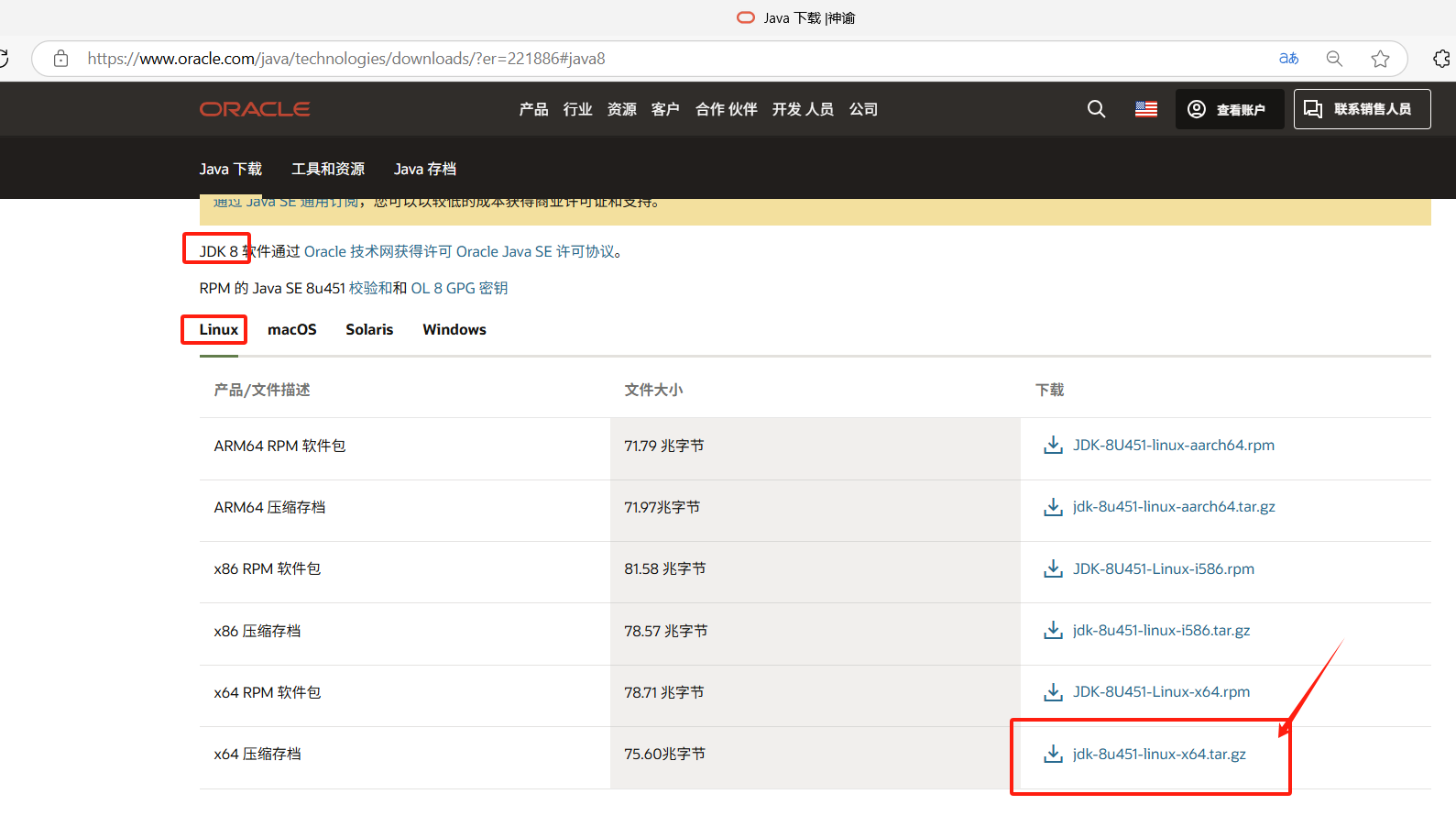Click the x86 RPM 软件包 row label
The width and height of the screenshot is (1456, 827).
(268, 569)
